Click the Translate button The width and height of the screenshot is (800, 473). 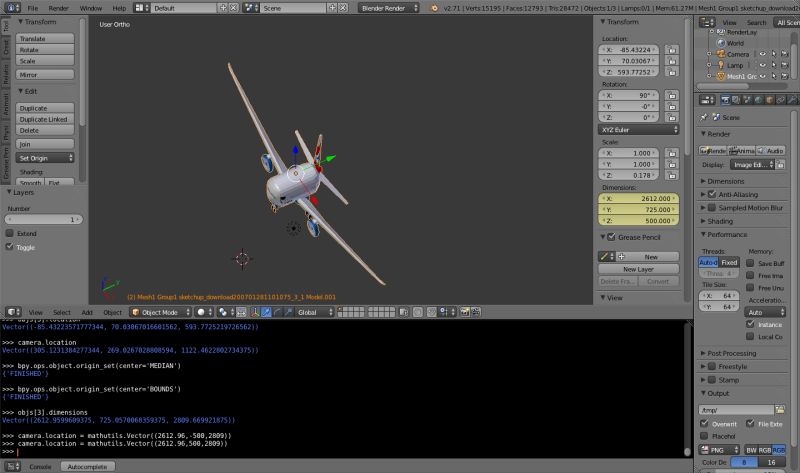45,39
